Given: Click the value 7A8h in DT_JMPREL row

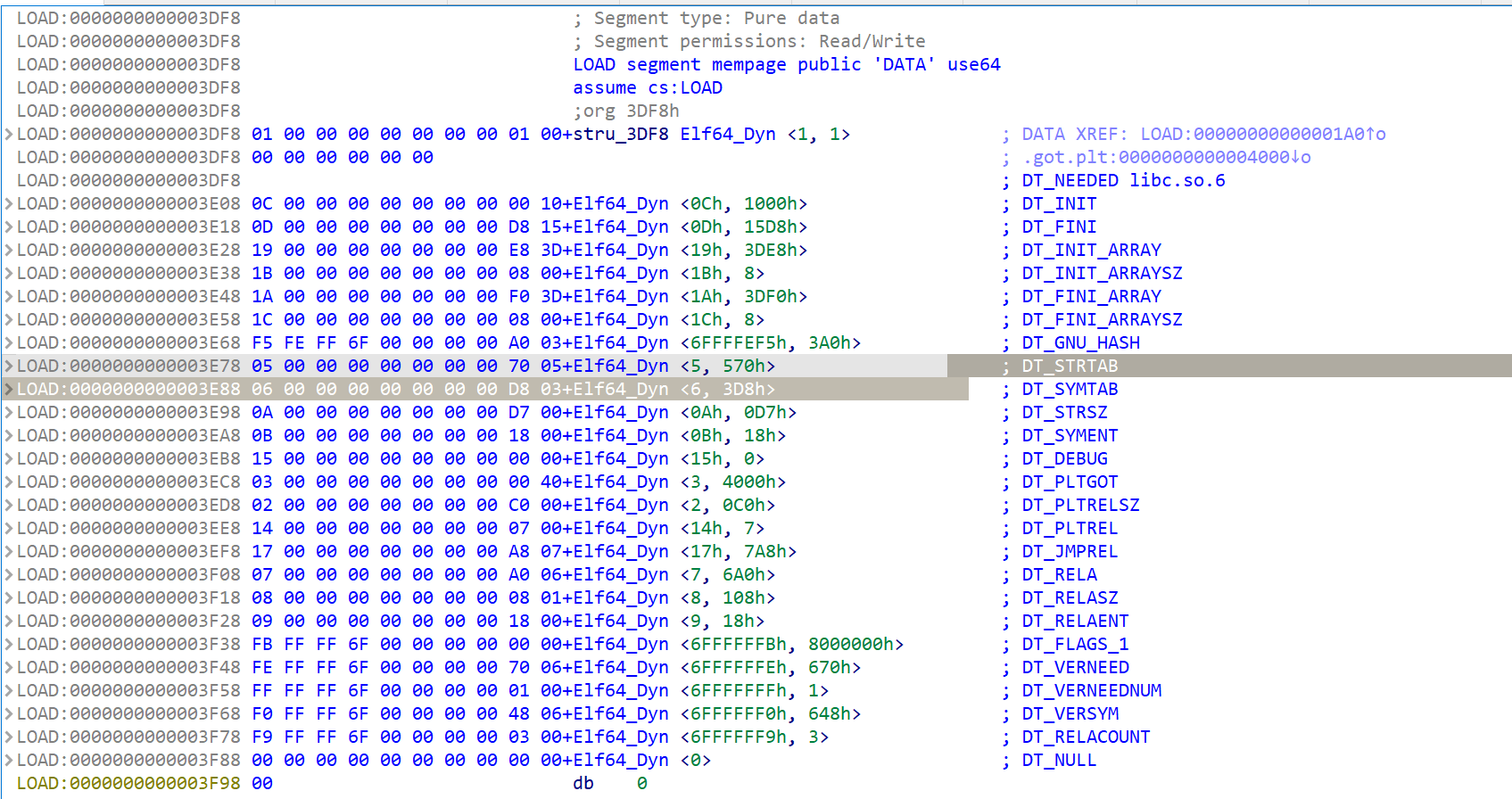Looking at the screenshot, I should (764, 551).
